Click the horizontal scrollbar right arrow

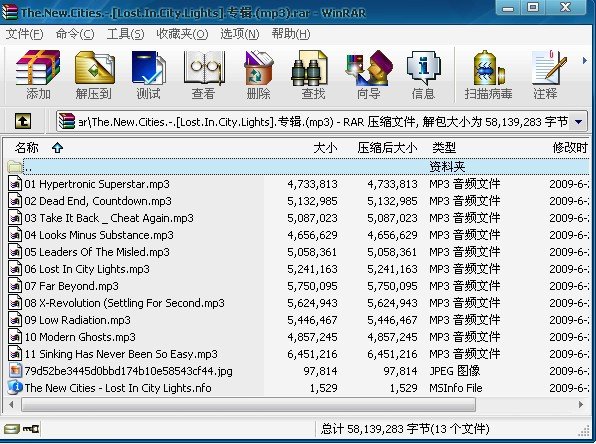click(x=581, y=405)
